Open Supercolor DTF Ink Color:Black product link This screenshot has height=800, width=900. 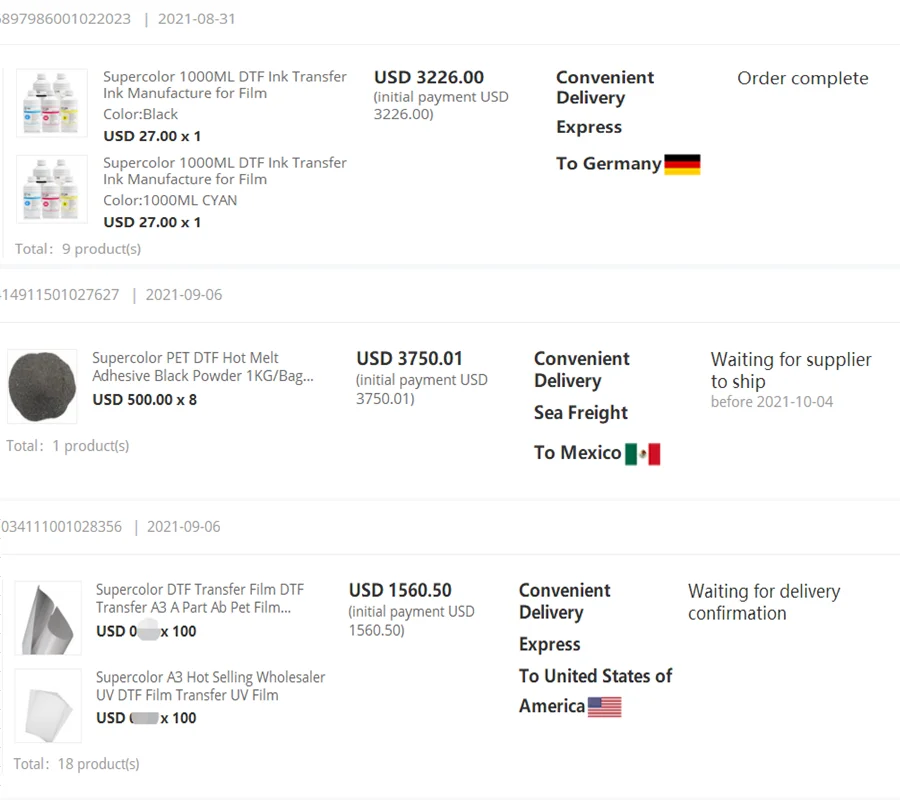(x=225, y=85)
